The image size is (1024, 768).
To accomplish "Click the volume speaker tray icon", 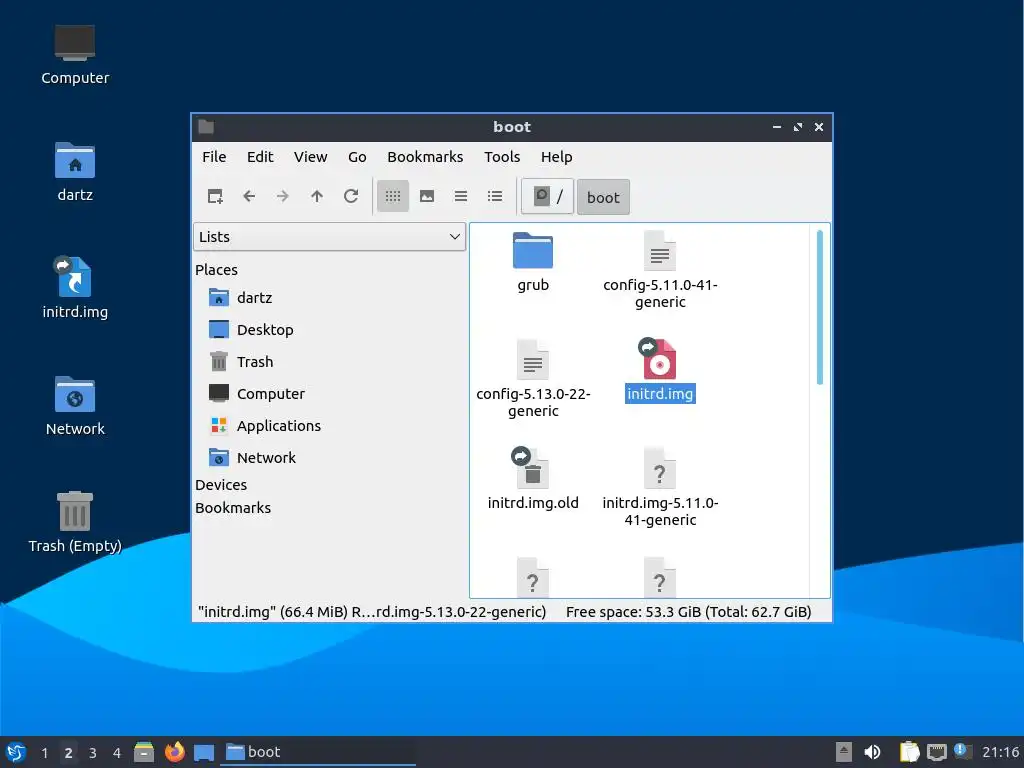I will pyautogui.click(x=872, y=752).
